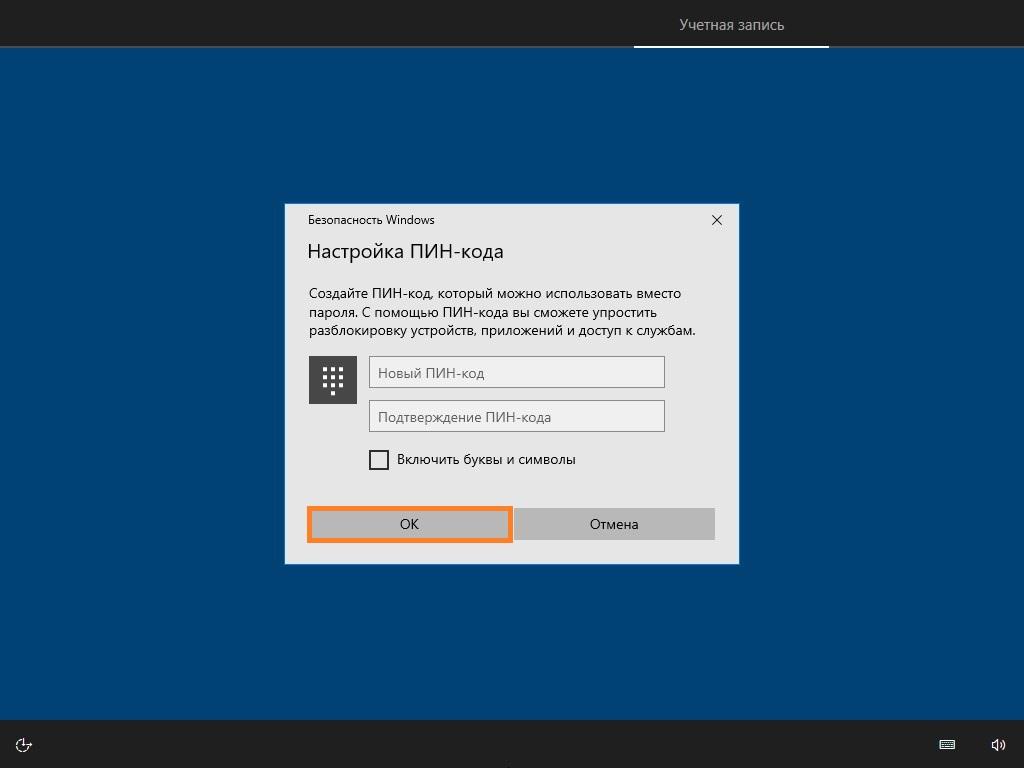Screen dimensions: 1024x768
Task: Click the PIN keypad icon
Action: click(333, 380)
